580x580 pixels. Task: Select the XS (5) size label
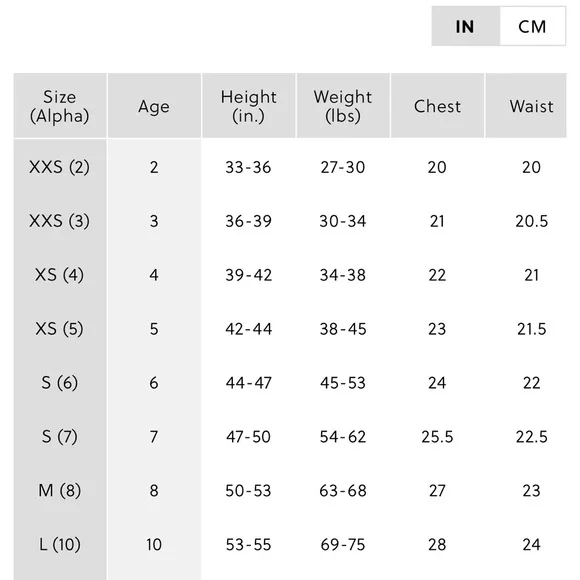tap(60, 329)
